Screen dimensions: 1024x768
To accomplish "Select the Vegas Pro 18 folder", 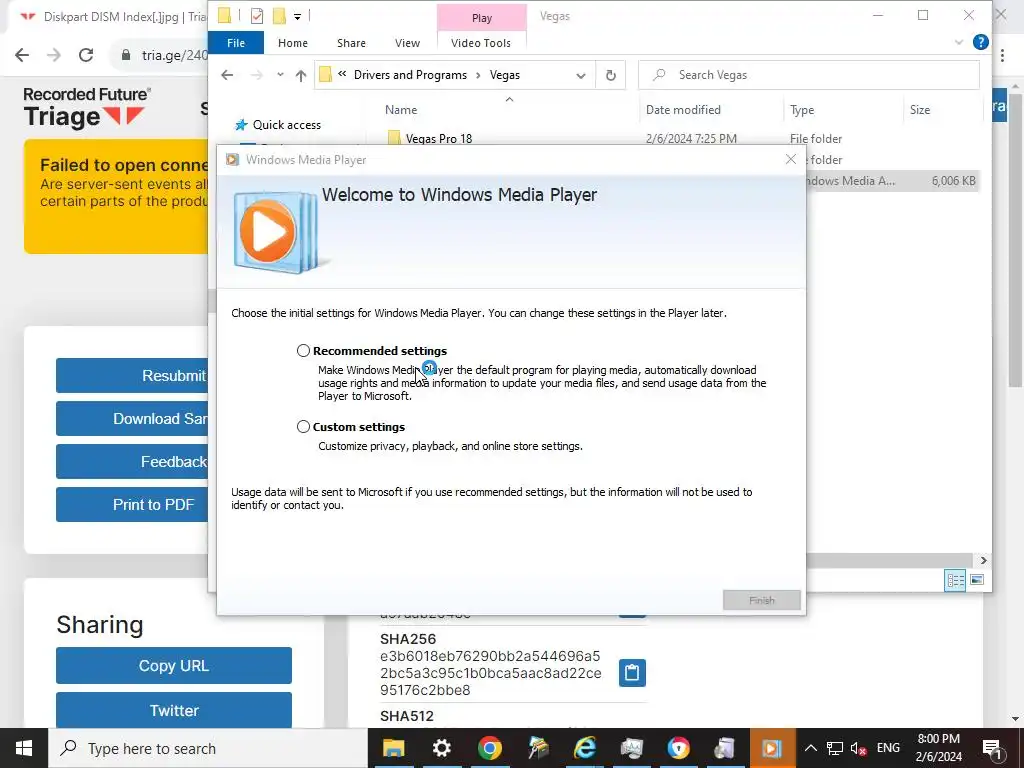I will 439,138.
